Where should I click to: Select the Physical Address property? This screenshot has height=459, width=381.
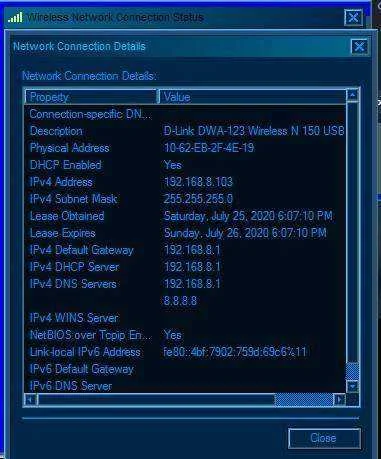click(x=70, y=148)
